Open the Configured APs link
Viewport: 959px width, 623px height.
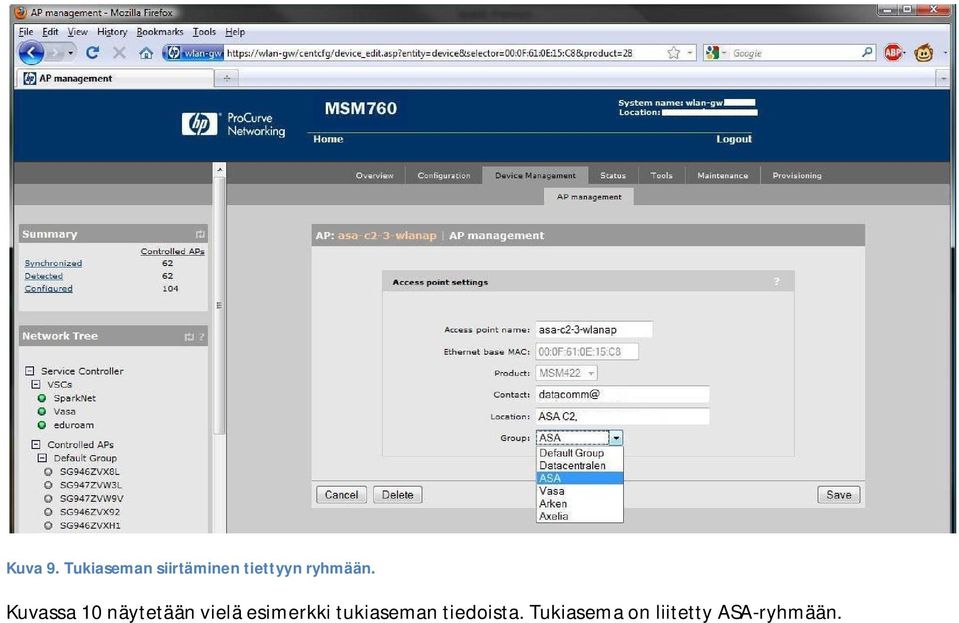click(48, 289)
